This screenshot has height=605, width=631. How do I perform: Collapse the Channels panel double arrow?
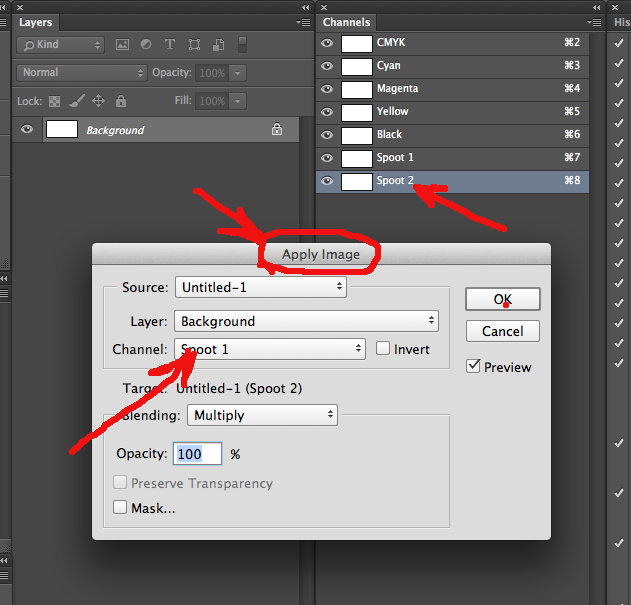597,7
